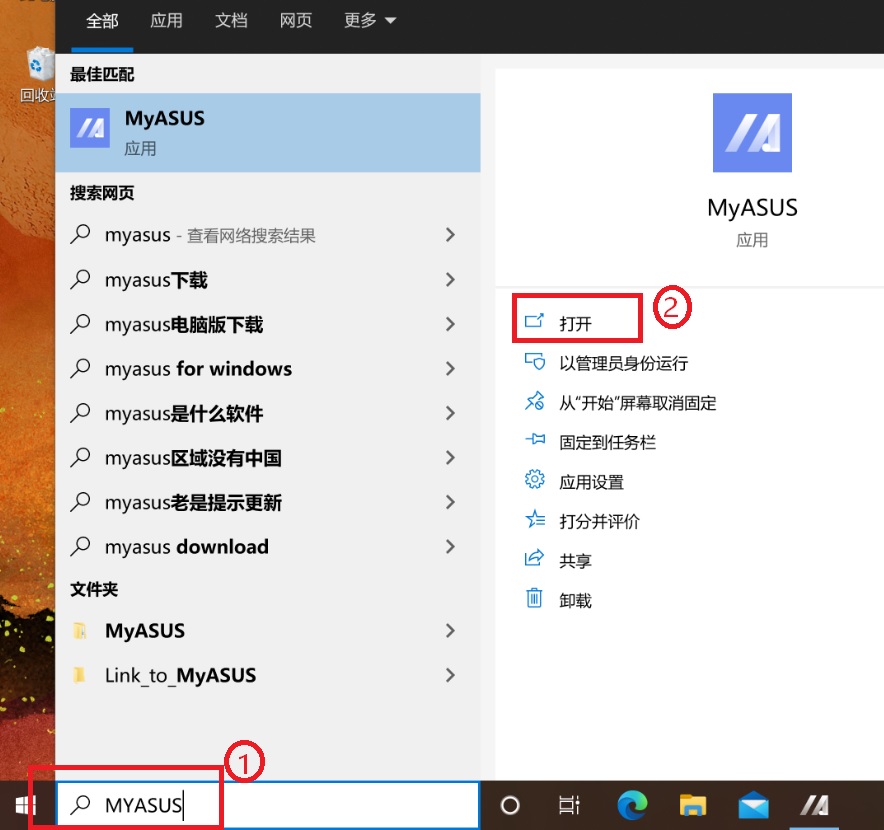Screen dimensions: 884x830
Task: Expand the myasus for windows arrow
Action: coord(450,368)
